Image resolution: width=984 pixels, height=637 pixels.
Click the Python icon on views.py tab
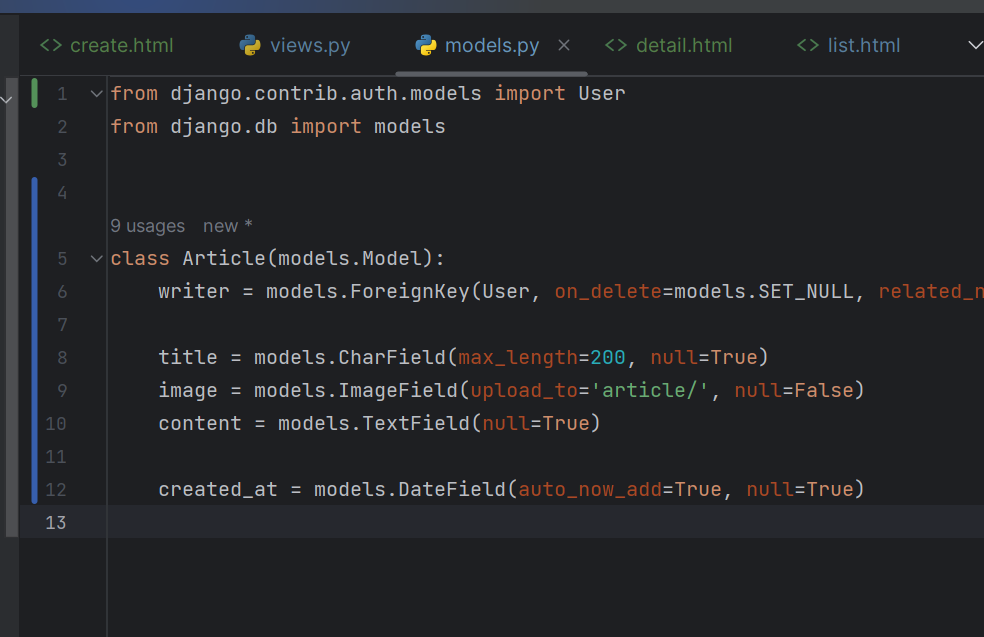point(250,46)
